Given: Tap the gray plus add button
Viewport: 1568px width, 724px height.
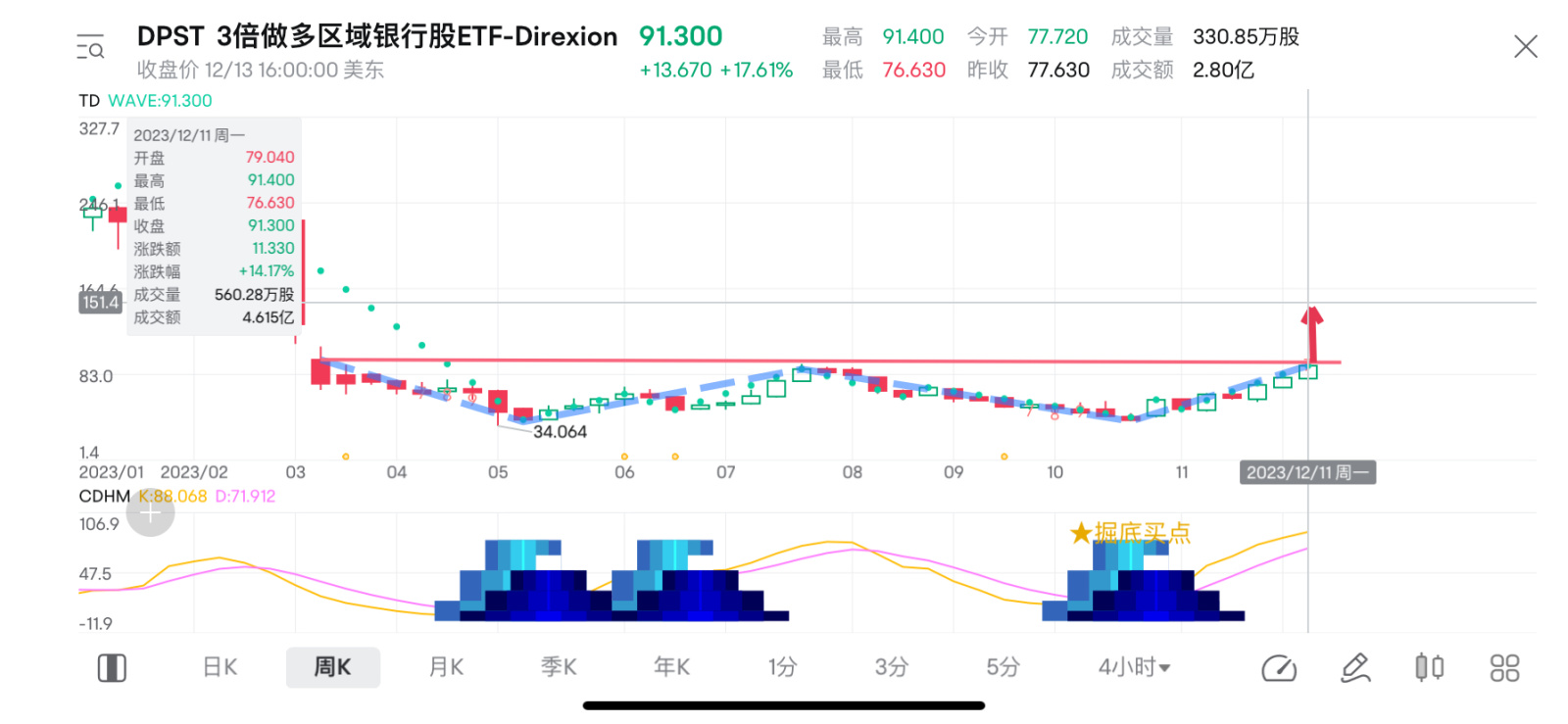Looking at the screenshot, I should 150,512.
